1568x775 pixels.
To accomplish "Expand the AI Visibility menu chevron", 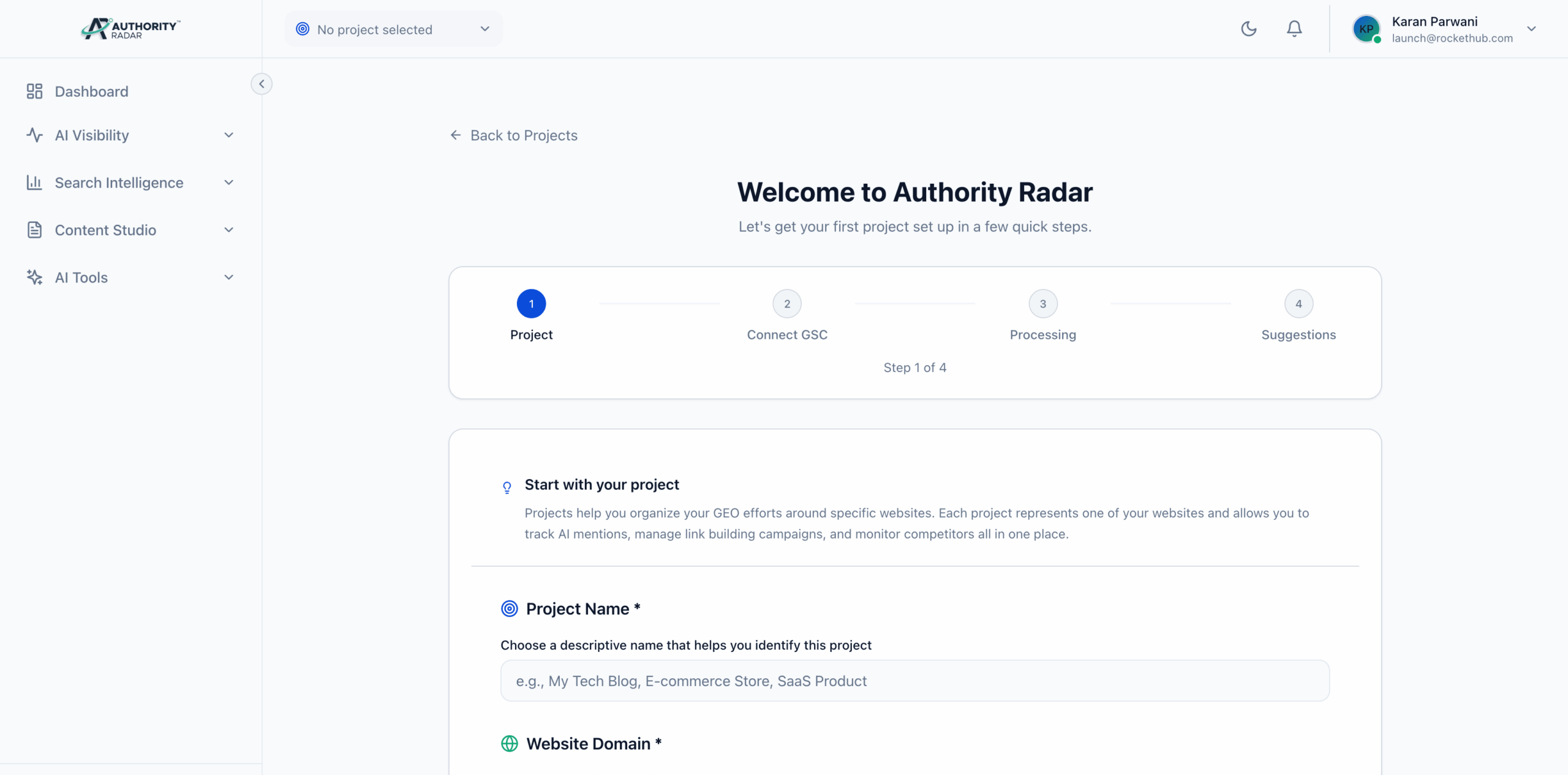I will click(x=228, y=135).
